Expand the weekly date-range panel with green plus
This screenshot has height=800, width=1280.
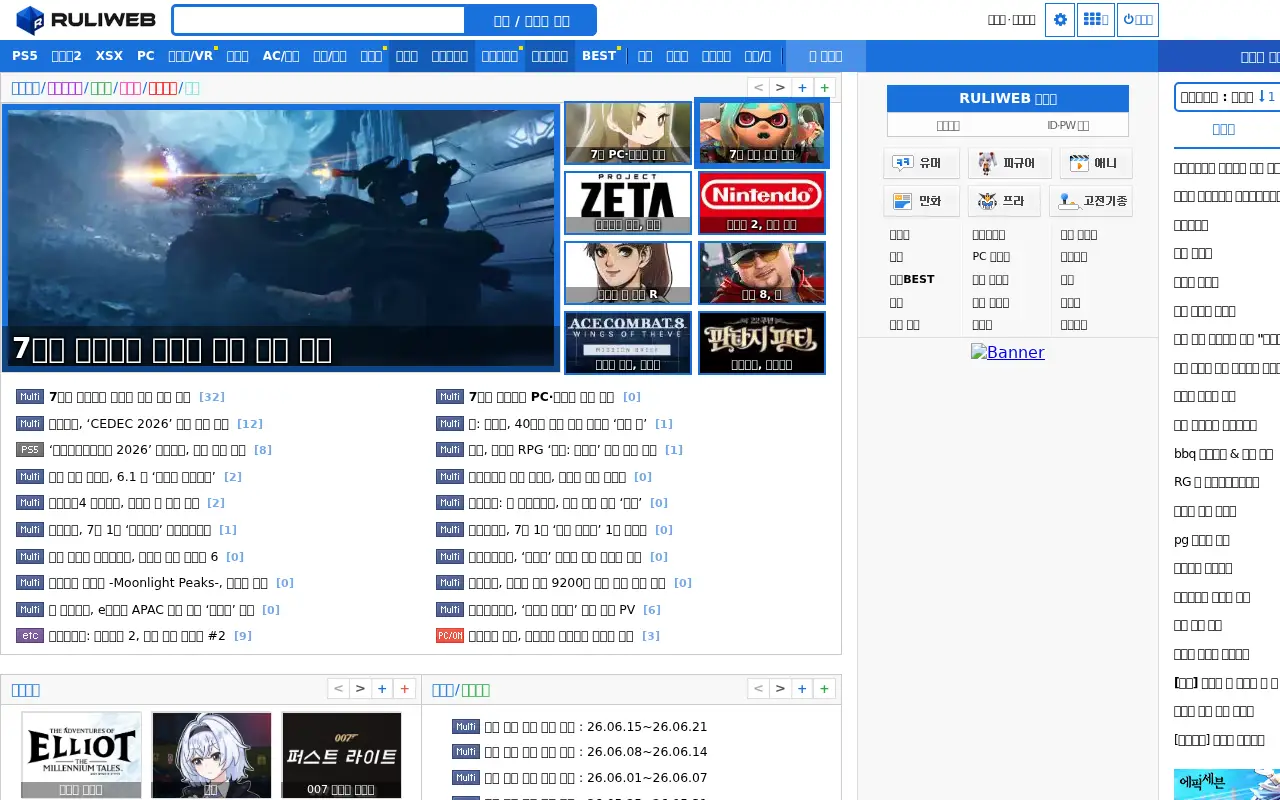pos(824,689)
